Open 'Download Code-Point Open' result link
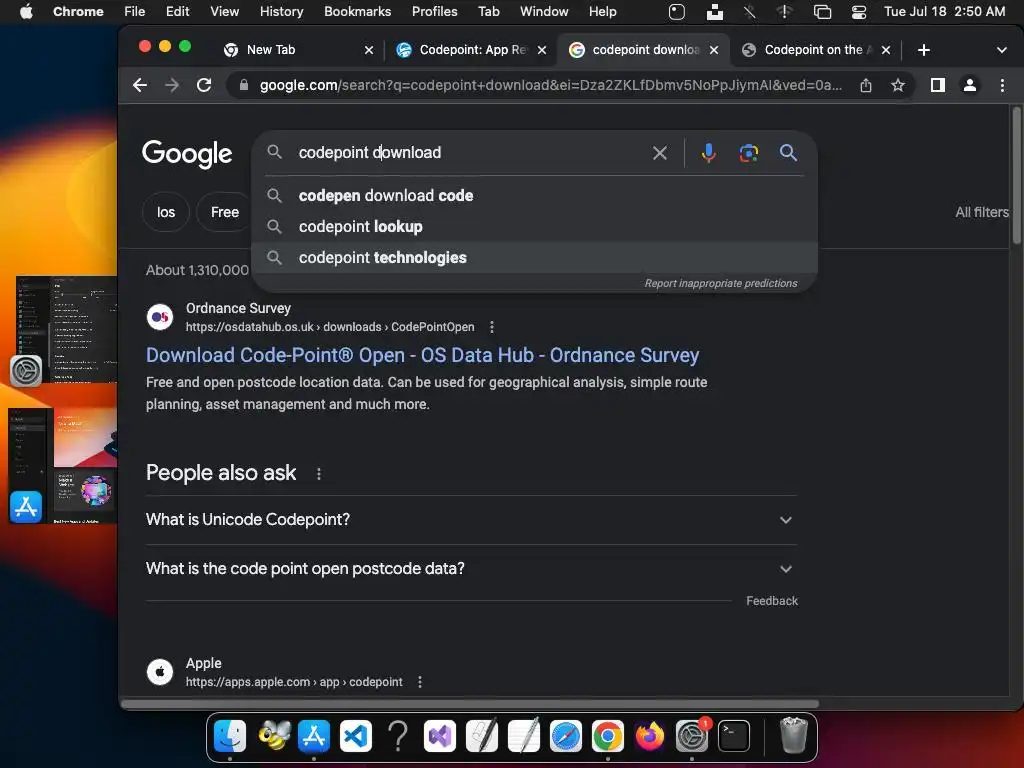The height and width of the screenshot is (768, 1024). pyautogui.click(x=423, y=355)
